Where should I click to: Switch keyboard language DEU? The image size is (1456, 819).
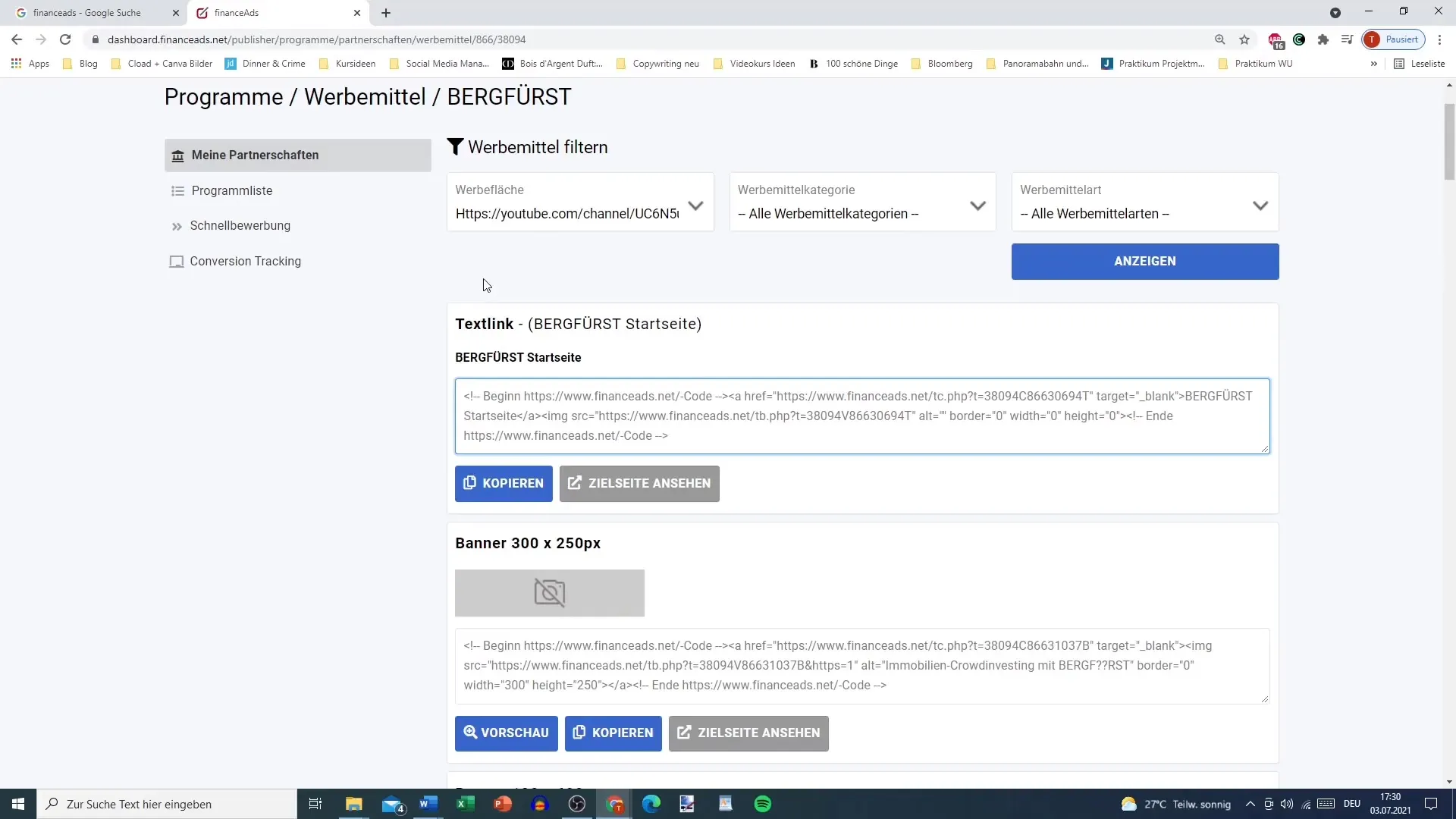pos(1352,804)
